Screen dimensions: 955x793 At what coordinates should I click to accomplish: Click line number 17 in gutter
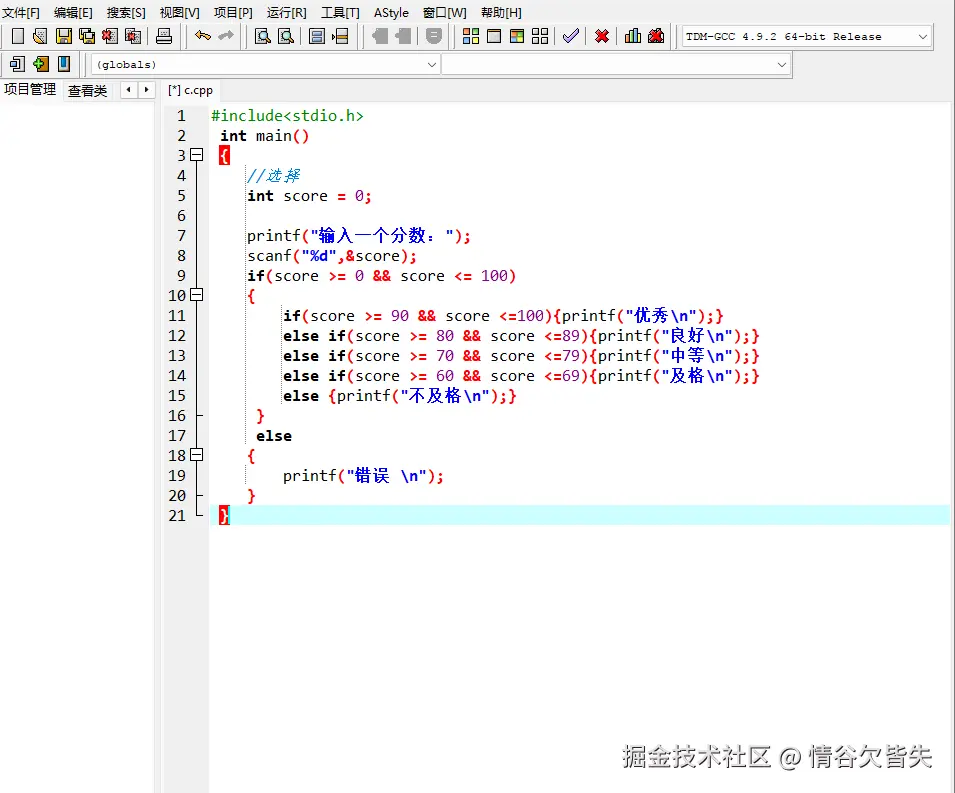177,435
